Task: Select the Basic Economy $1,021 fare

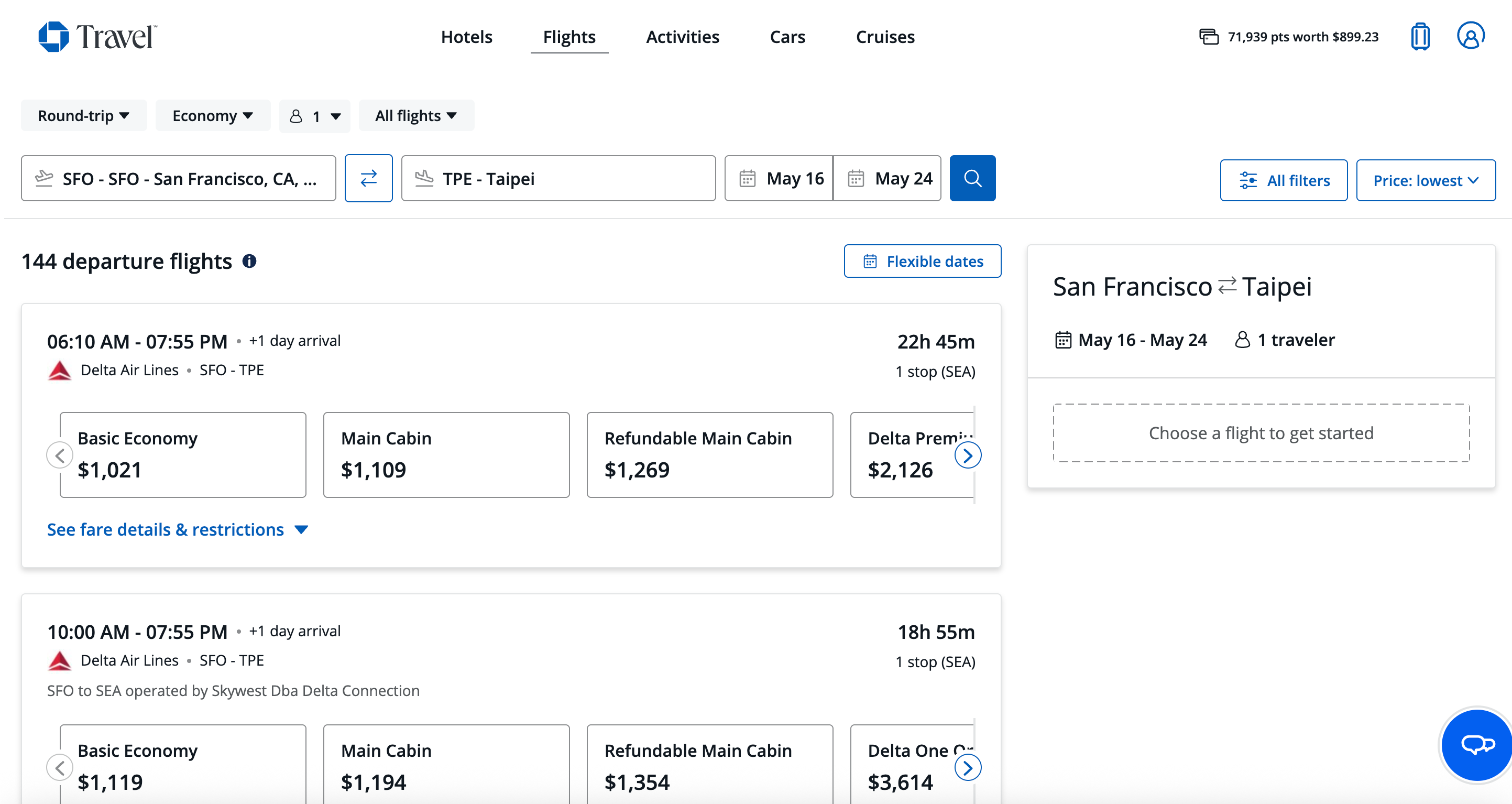Action: [182, 454]
